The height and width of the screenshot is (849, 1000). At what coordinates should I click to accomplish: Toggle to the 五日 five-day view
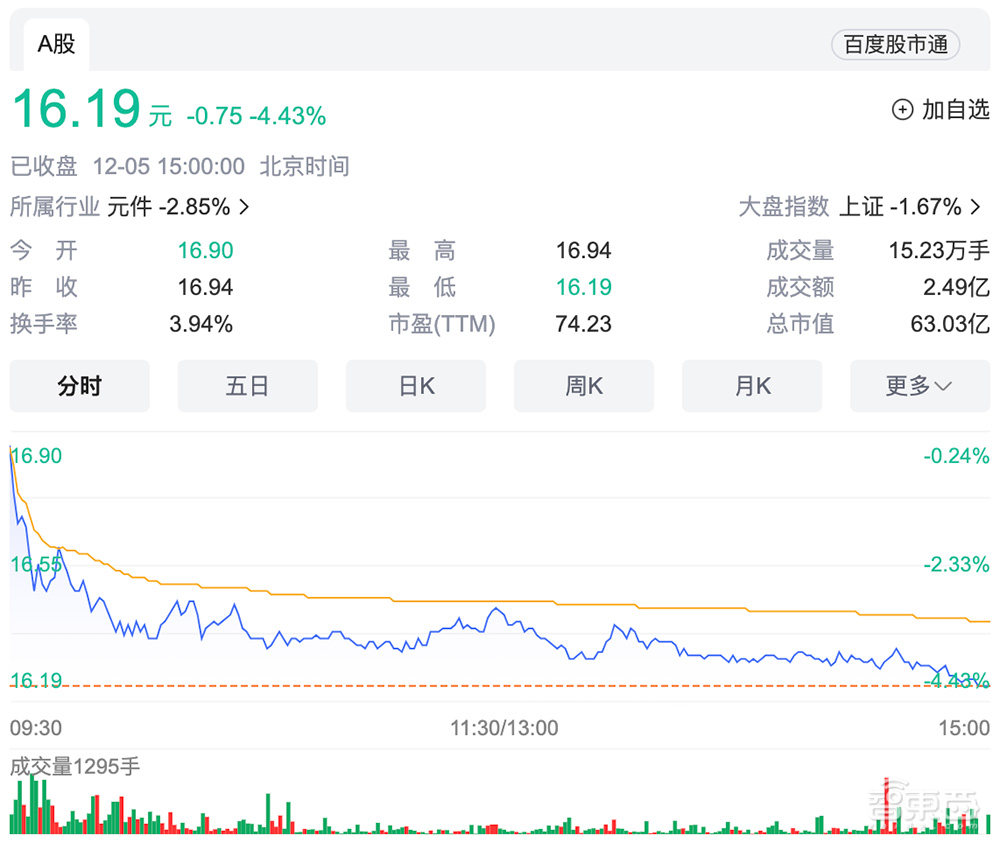point(247,386)
